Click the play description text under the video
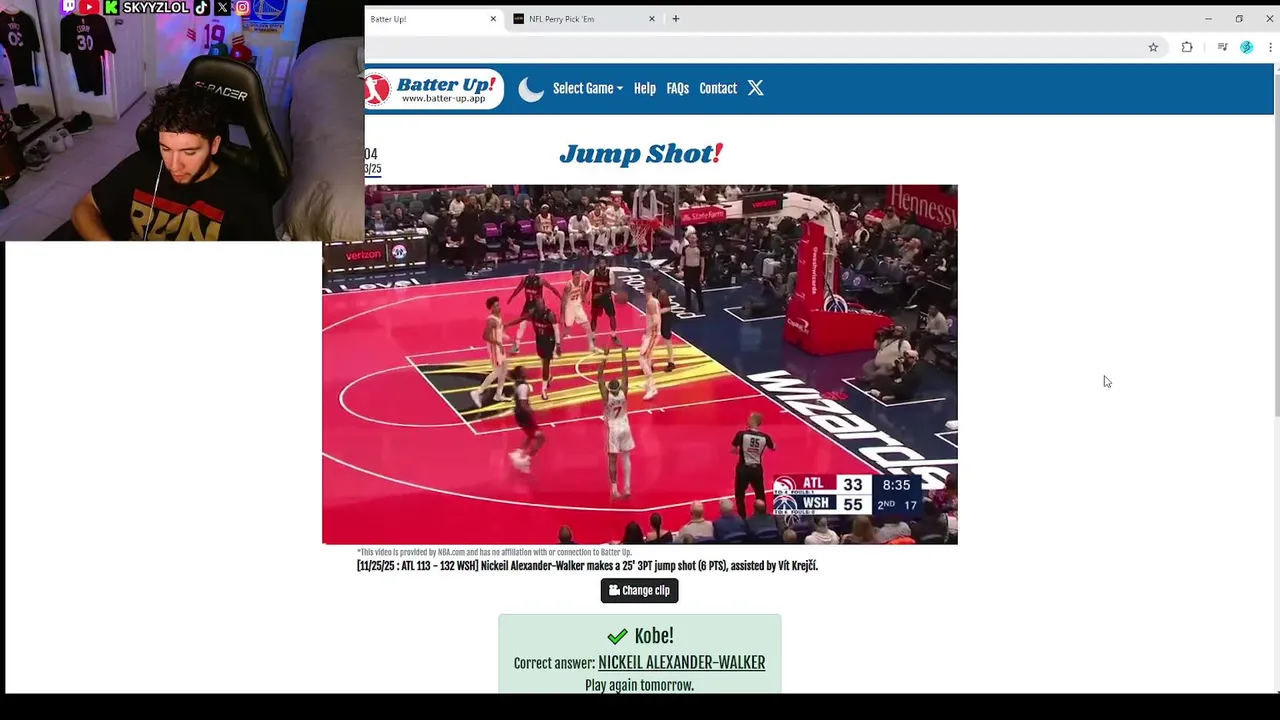Viewport: 1280px width, 720px height. coord(587,566)
